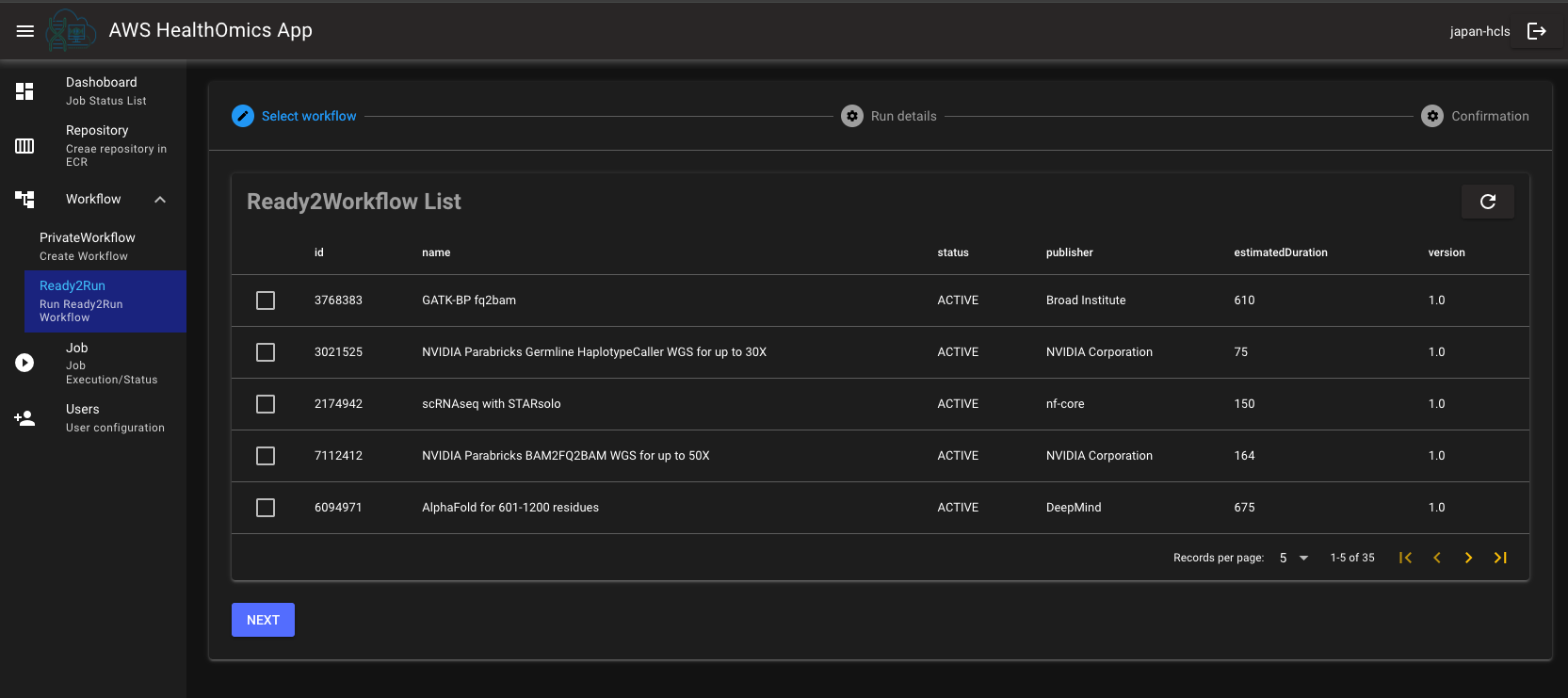Click the logout icon beside japan-hcls
Image resolution: width=1568 pixels, height=698 pixels.
tap(1537, 31)
